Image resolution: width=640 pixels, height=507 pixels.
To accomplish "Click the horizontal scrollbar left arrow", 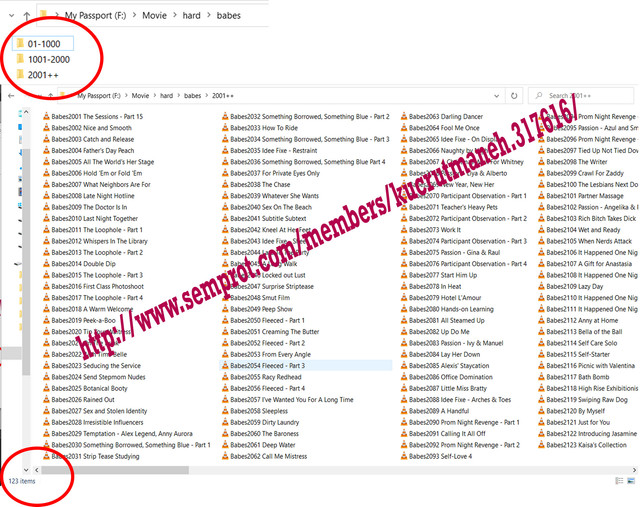I will pos(37,470).
